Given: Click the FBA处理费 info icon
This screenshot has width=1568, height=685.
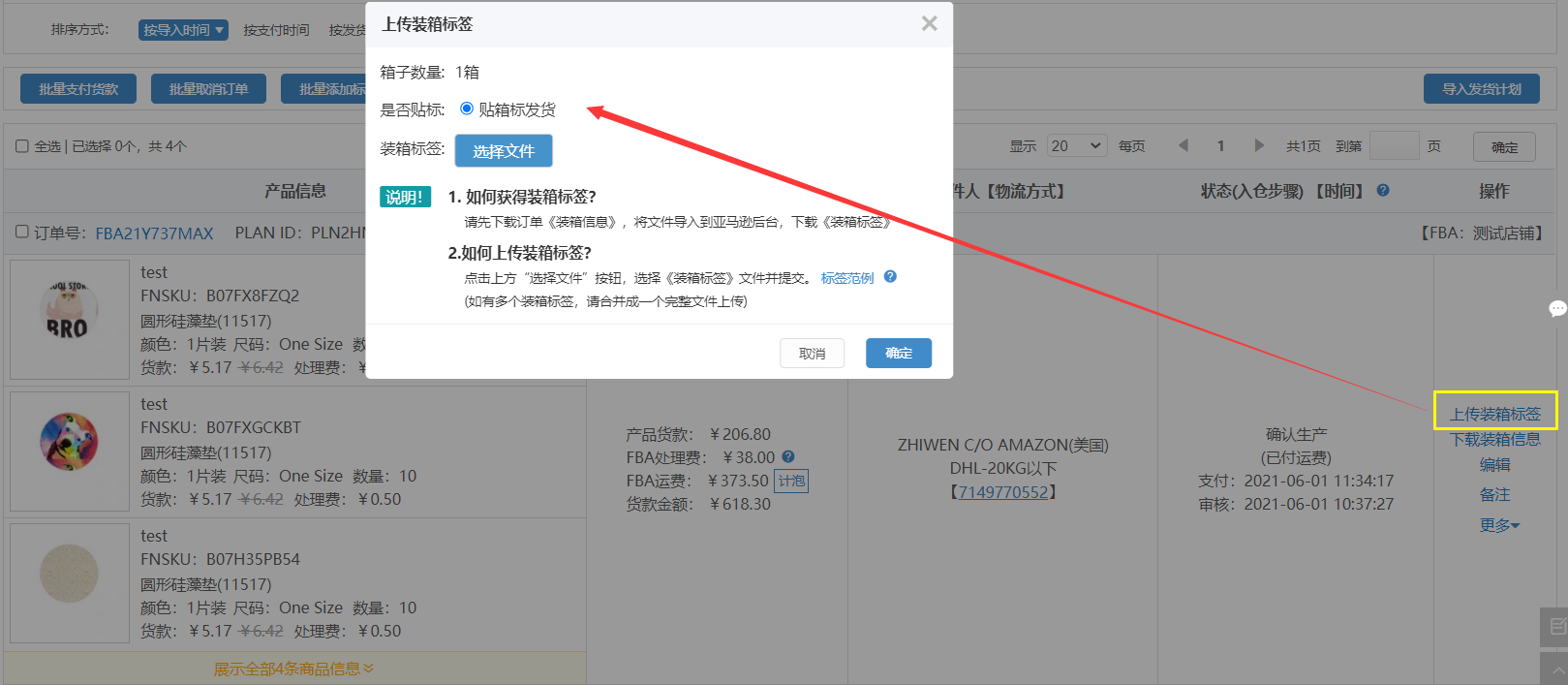Looking at the screenshot, I should [788, 457].
